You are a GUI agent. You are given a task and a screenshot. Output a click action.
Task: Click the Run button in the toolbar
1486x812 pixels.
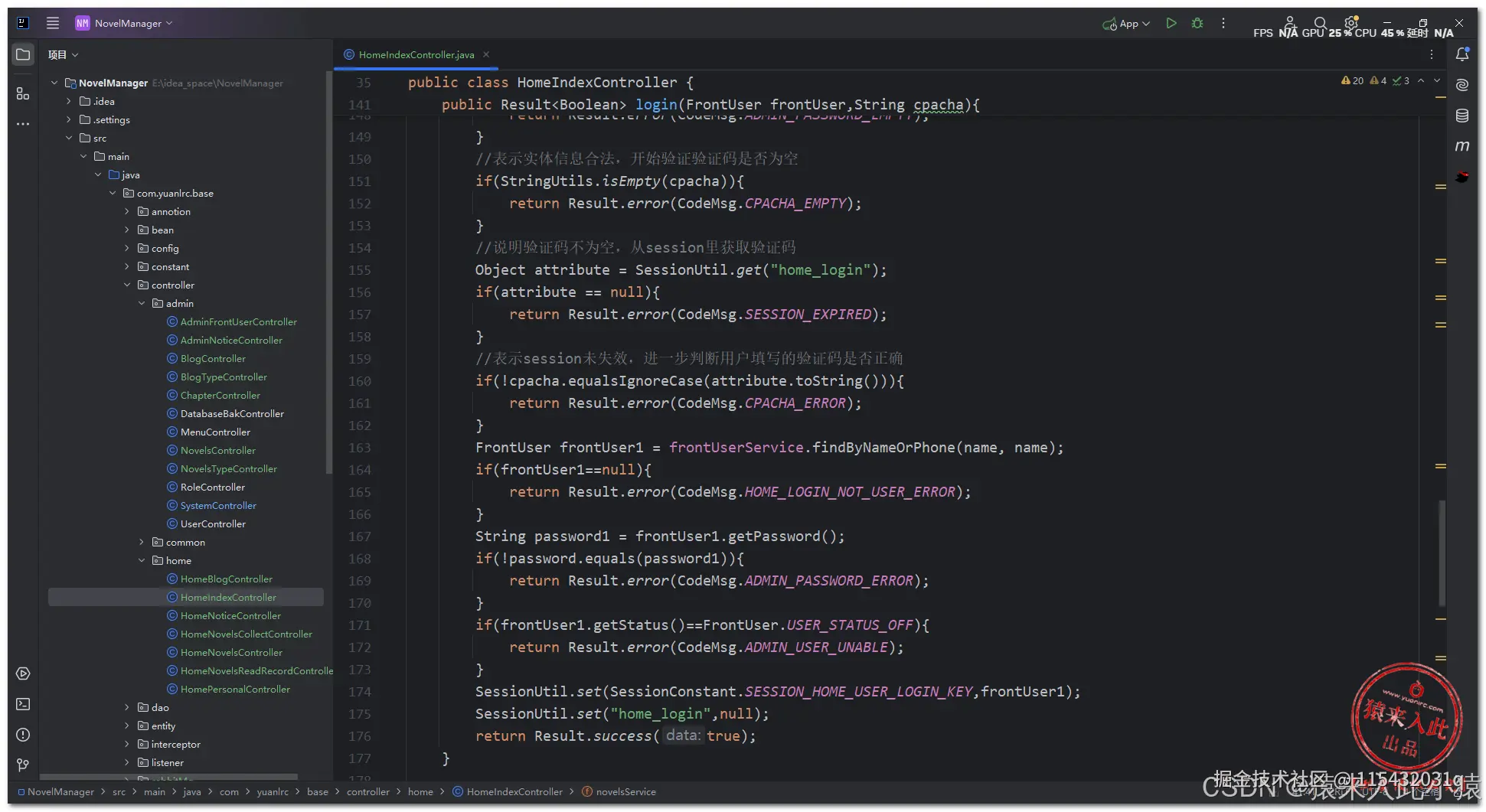coord(1171,23)
